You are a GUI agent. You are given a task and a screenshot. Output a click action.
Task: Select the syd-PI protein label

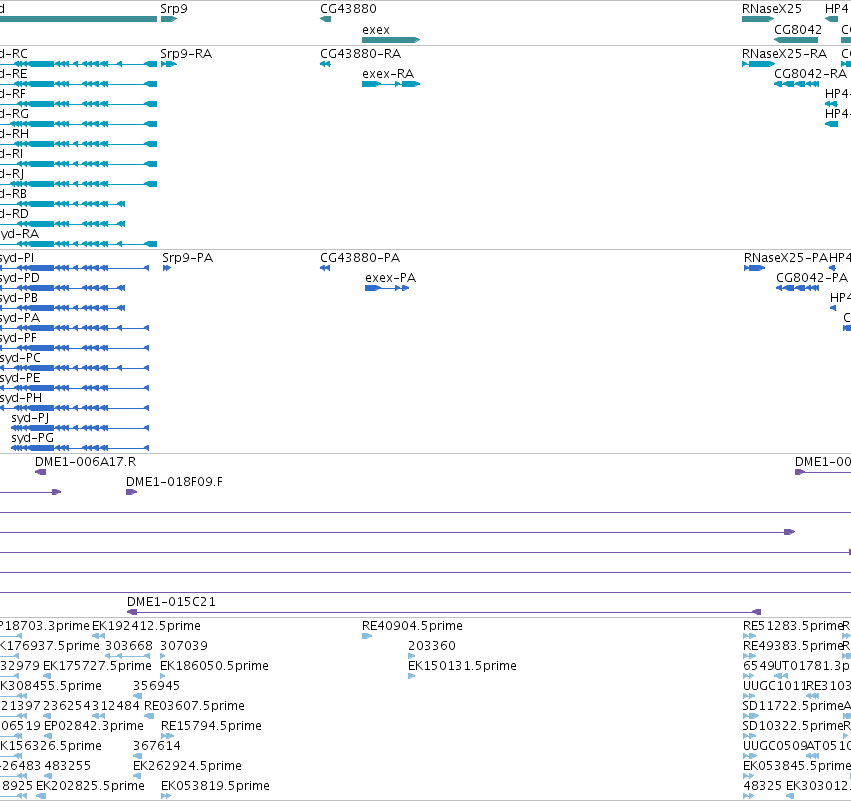(17, 258)
